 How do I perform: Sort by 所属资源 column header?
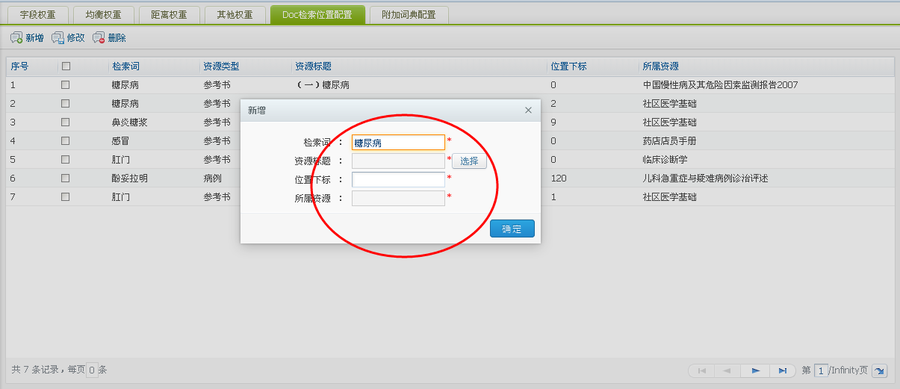[x=662, y=67]
